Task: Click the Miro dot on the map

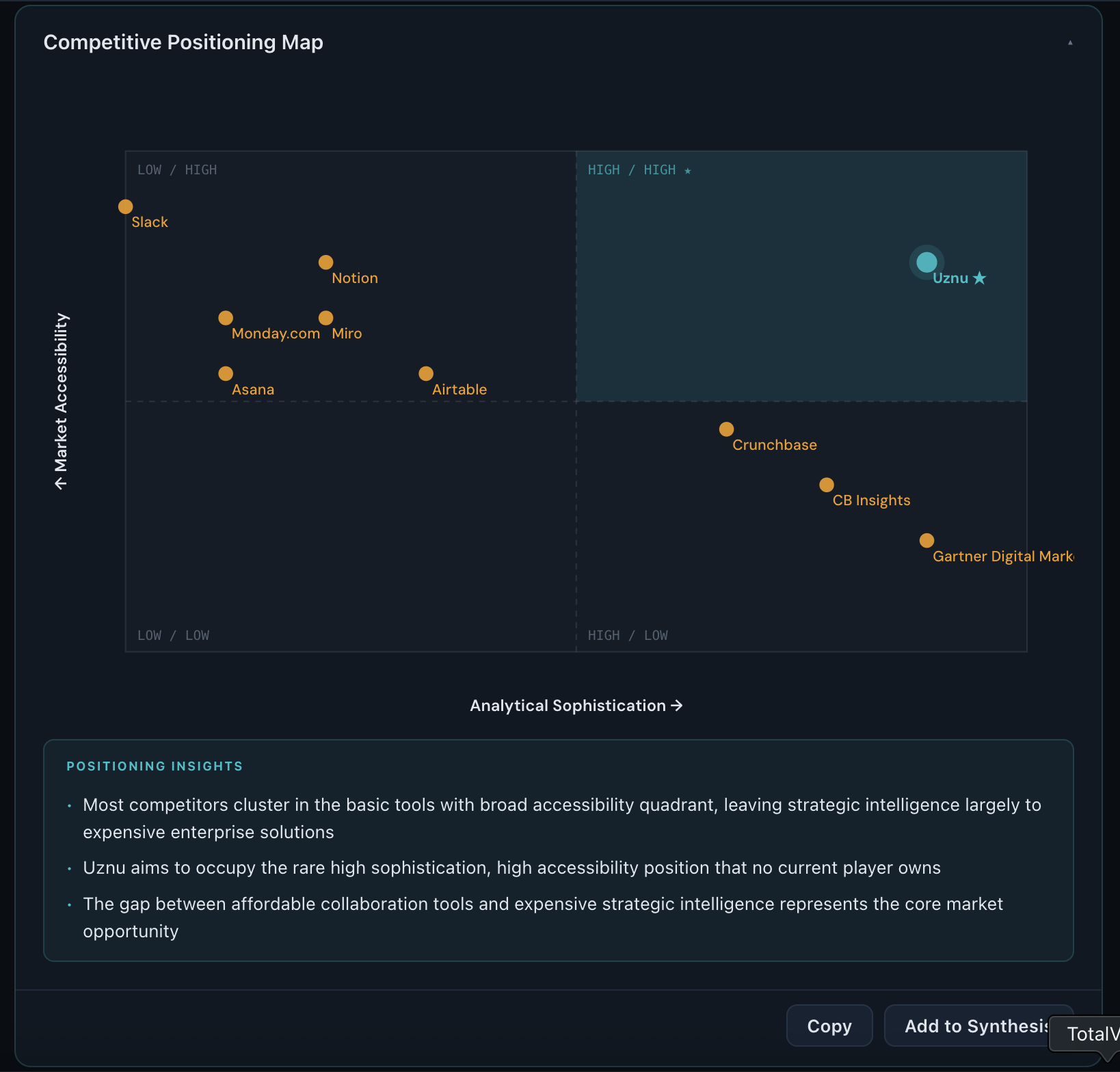Action: pyautogui.click(x=325, y=317)
